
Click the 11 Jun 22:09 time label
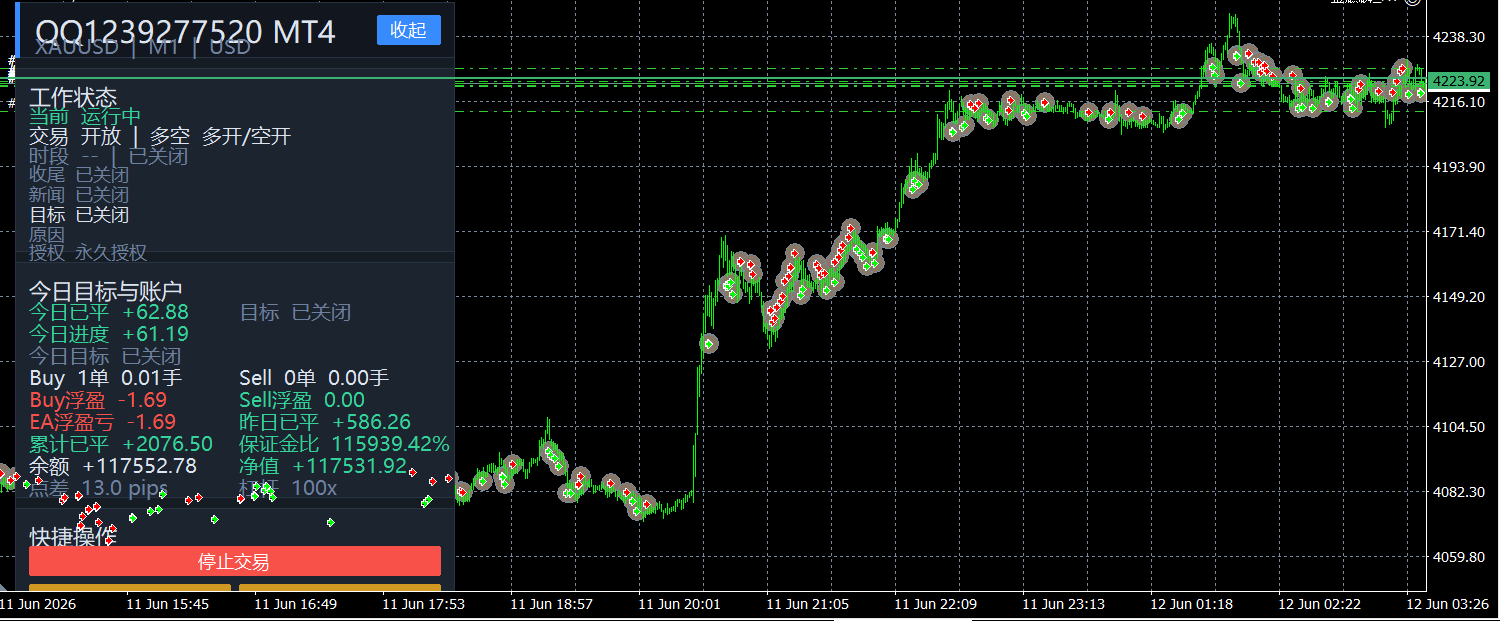click(x=936, y=605)
